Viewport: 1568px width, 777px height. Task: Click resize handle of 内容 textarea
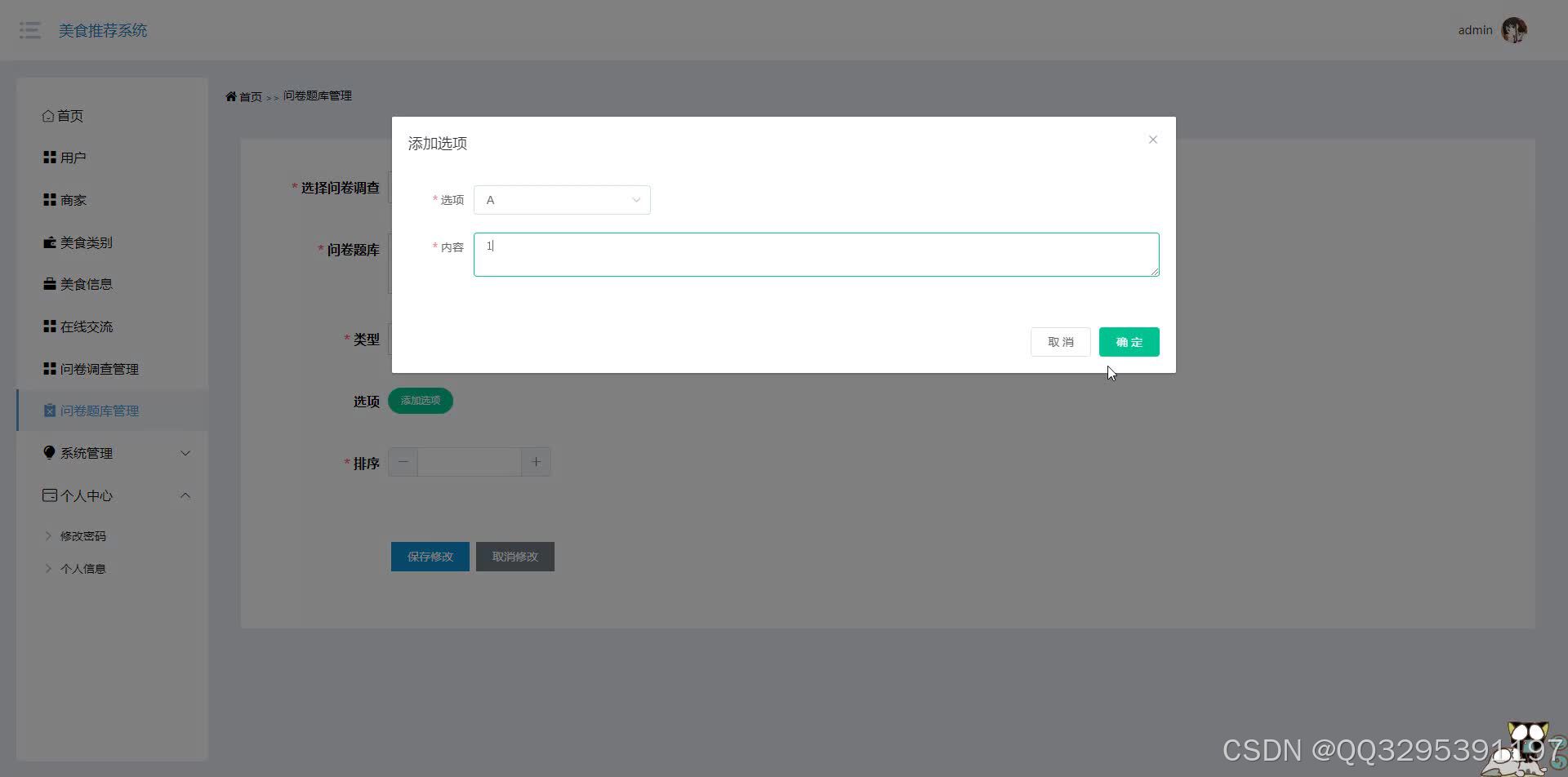(x=1155, y=272)
